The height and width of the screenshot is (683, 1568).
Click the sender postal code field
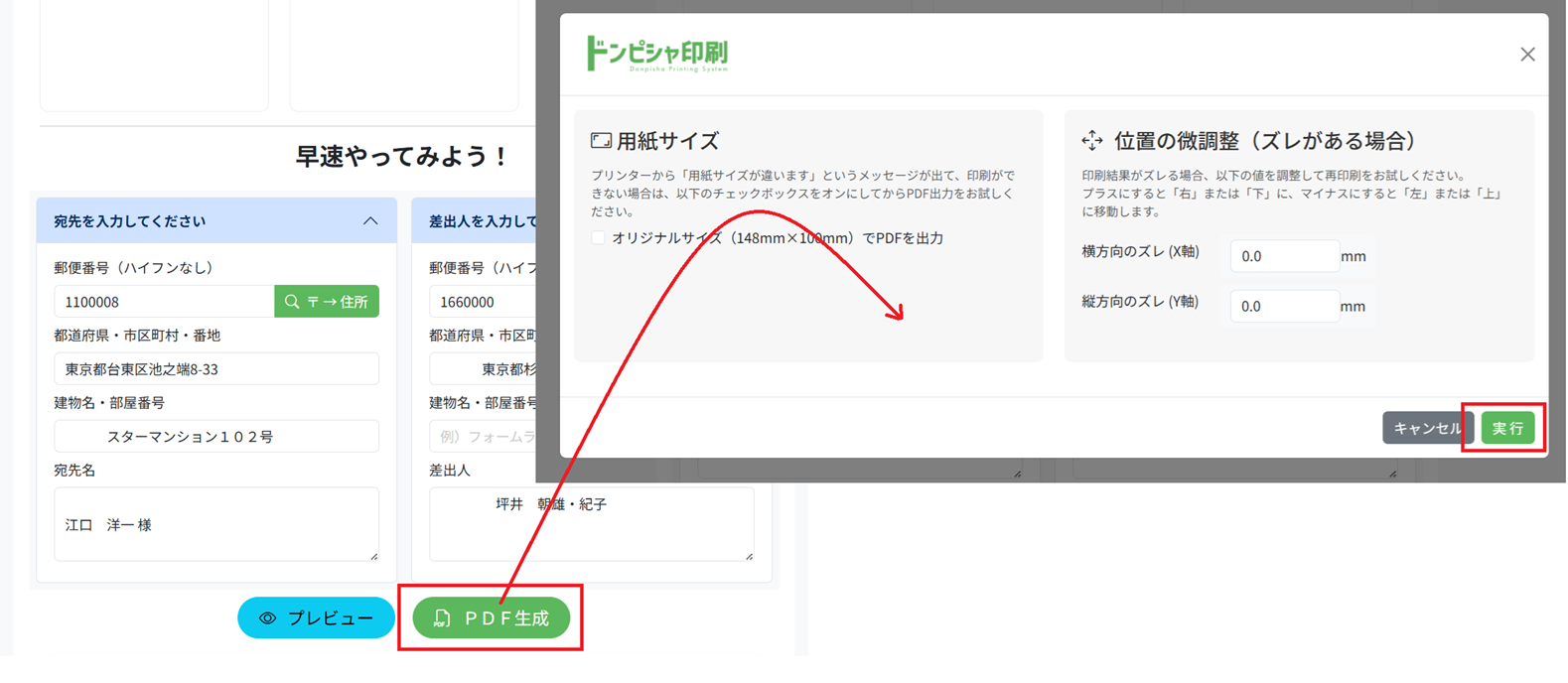[483, 302]
